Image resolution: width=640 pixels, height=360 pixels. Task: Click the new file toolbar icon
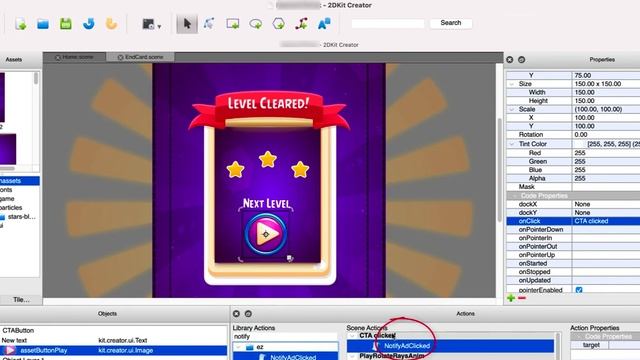[x=20, y=24]
